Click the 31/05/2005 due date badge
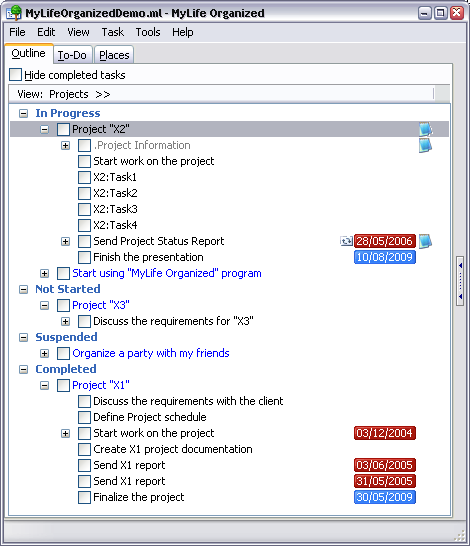This screenshot has height=546, width=470. [385, 481]
